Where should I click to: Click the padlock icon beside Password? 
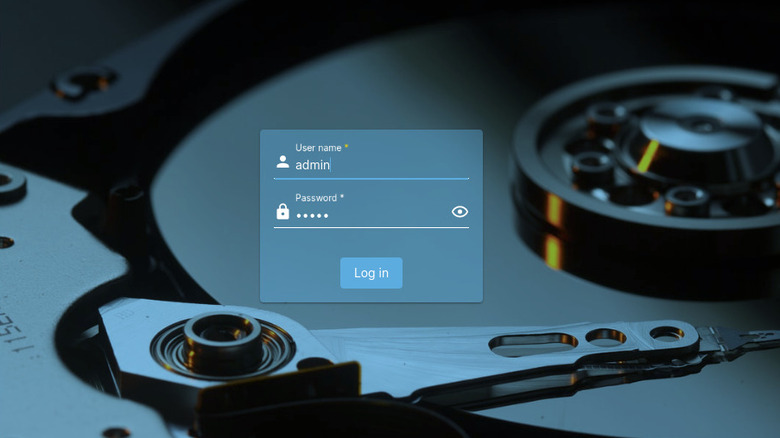click(x=283, y=212)
